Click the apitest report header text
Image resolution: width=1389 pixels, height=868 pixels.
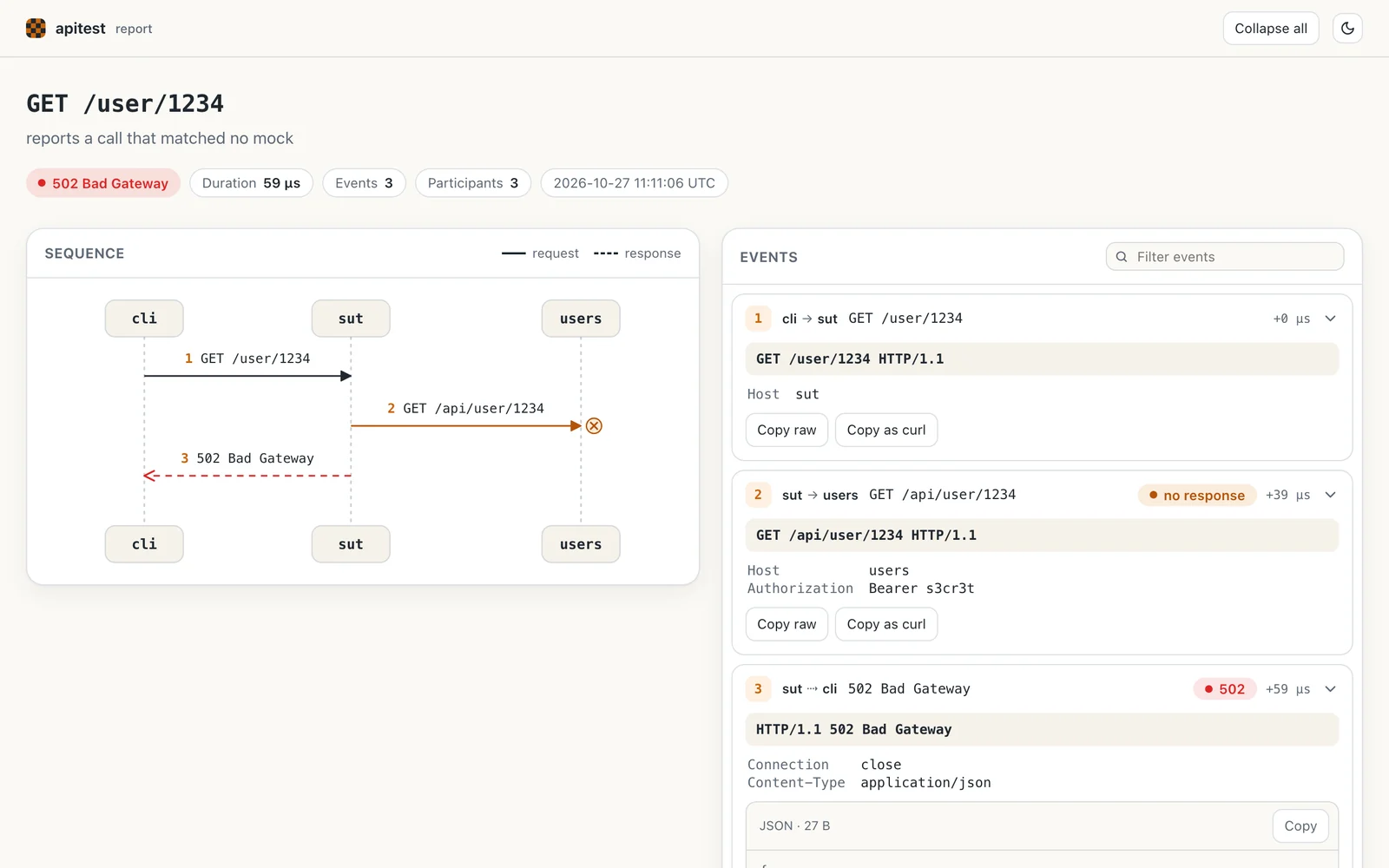(x=103, y=29)
